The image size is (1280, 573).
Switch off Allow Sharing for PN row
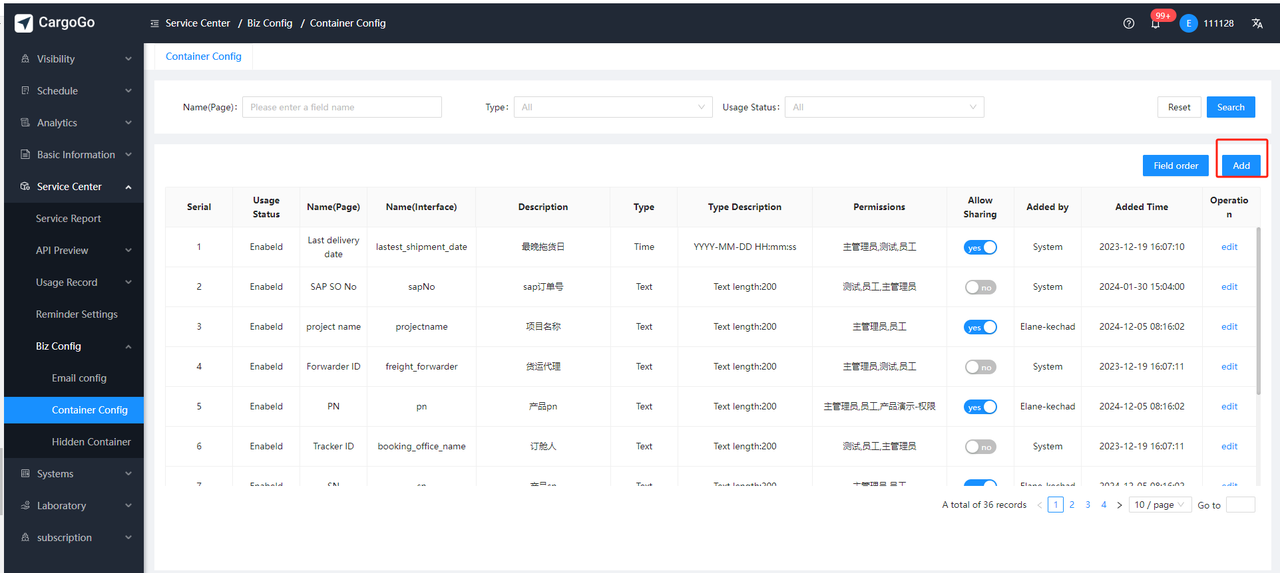(980, 407)
